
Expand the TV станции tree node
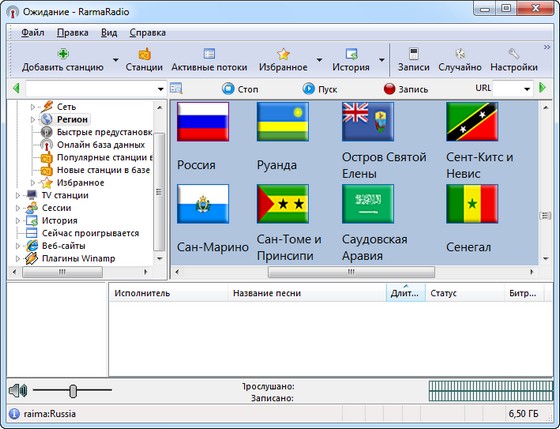(x=18, y=195)
